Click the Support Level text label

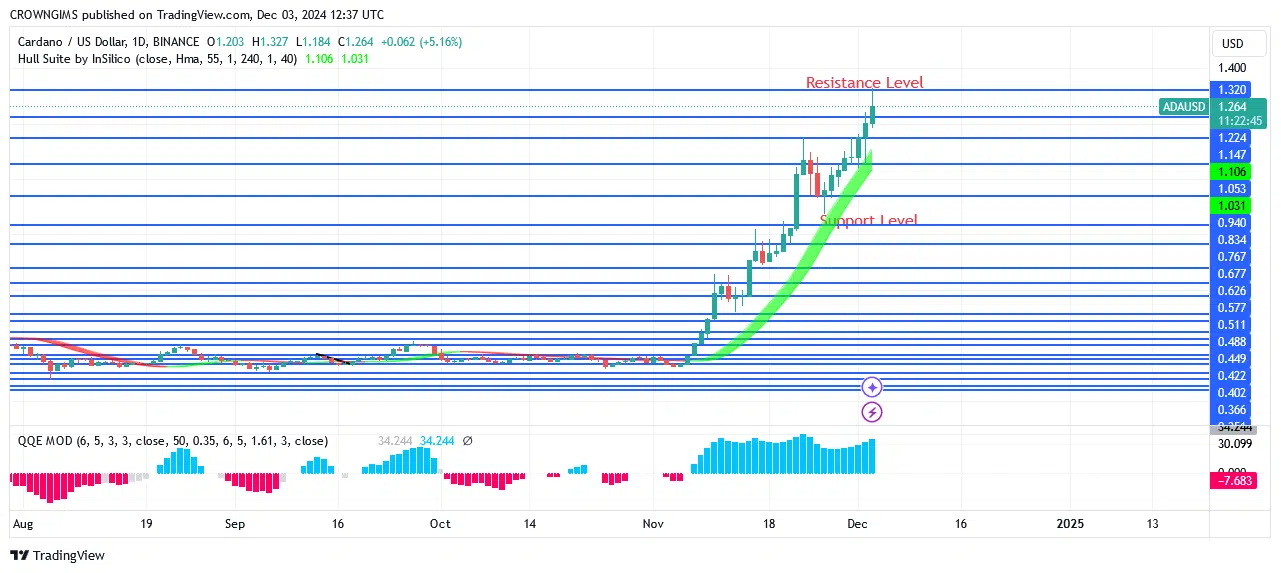point(868,221)
